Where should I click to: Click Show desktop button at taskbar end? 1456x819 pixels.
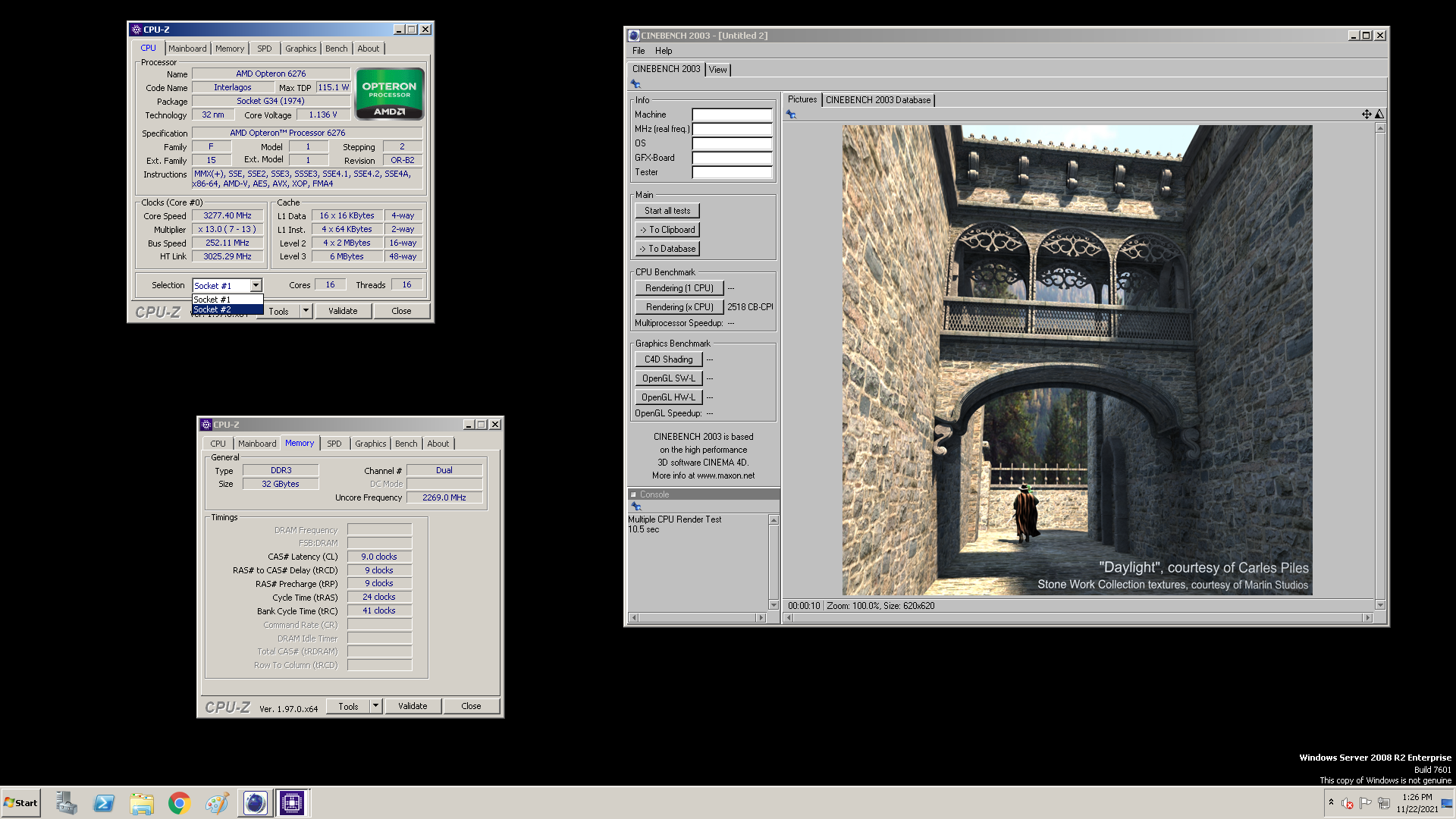1448,803
